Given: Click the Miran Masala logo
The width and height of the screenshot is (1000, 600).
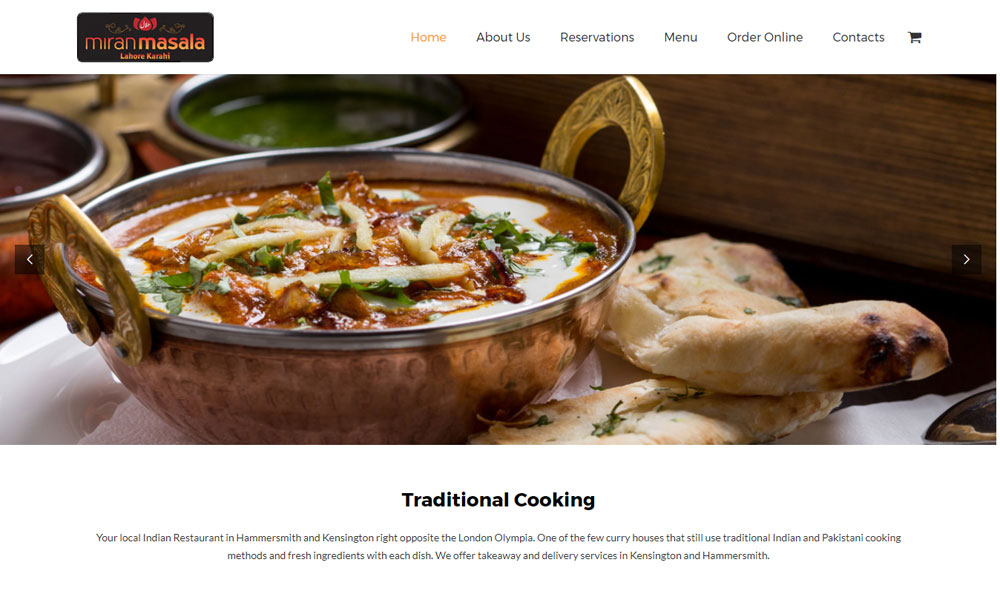Looking at the screenshot, I should pyautogui.click(x=145, y=38).
